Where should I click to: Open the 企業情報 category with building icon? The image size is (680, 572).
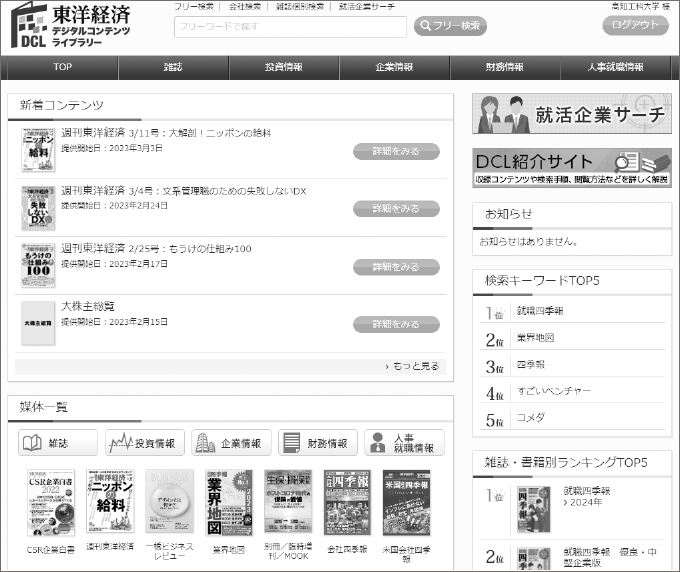coord(231,443)
